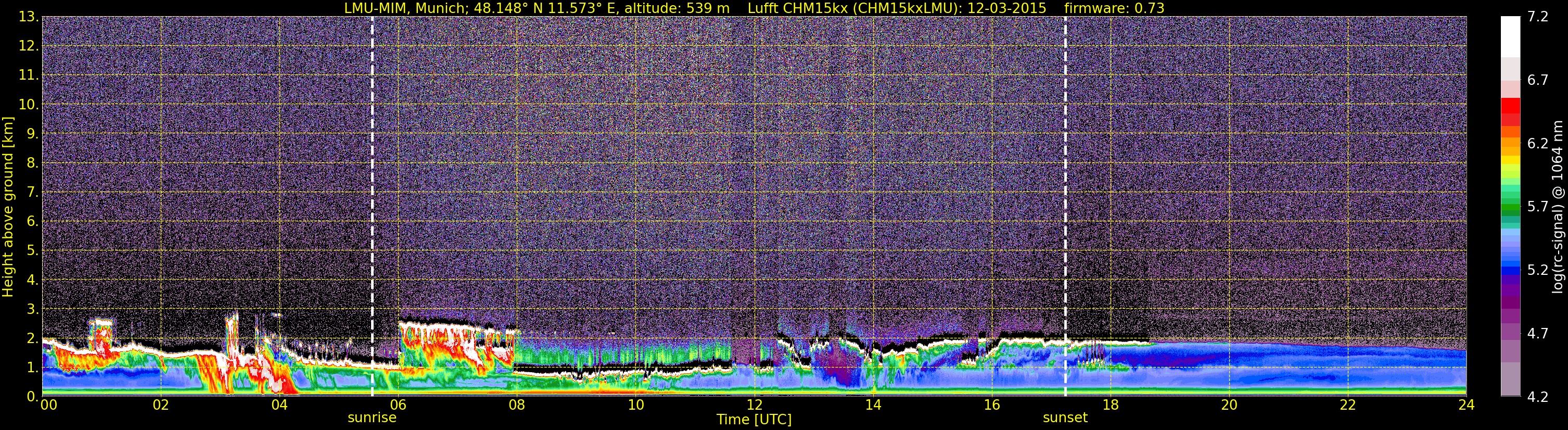Click y-axis tick label '6.'

pyautogui.click(x=32, y=222)
